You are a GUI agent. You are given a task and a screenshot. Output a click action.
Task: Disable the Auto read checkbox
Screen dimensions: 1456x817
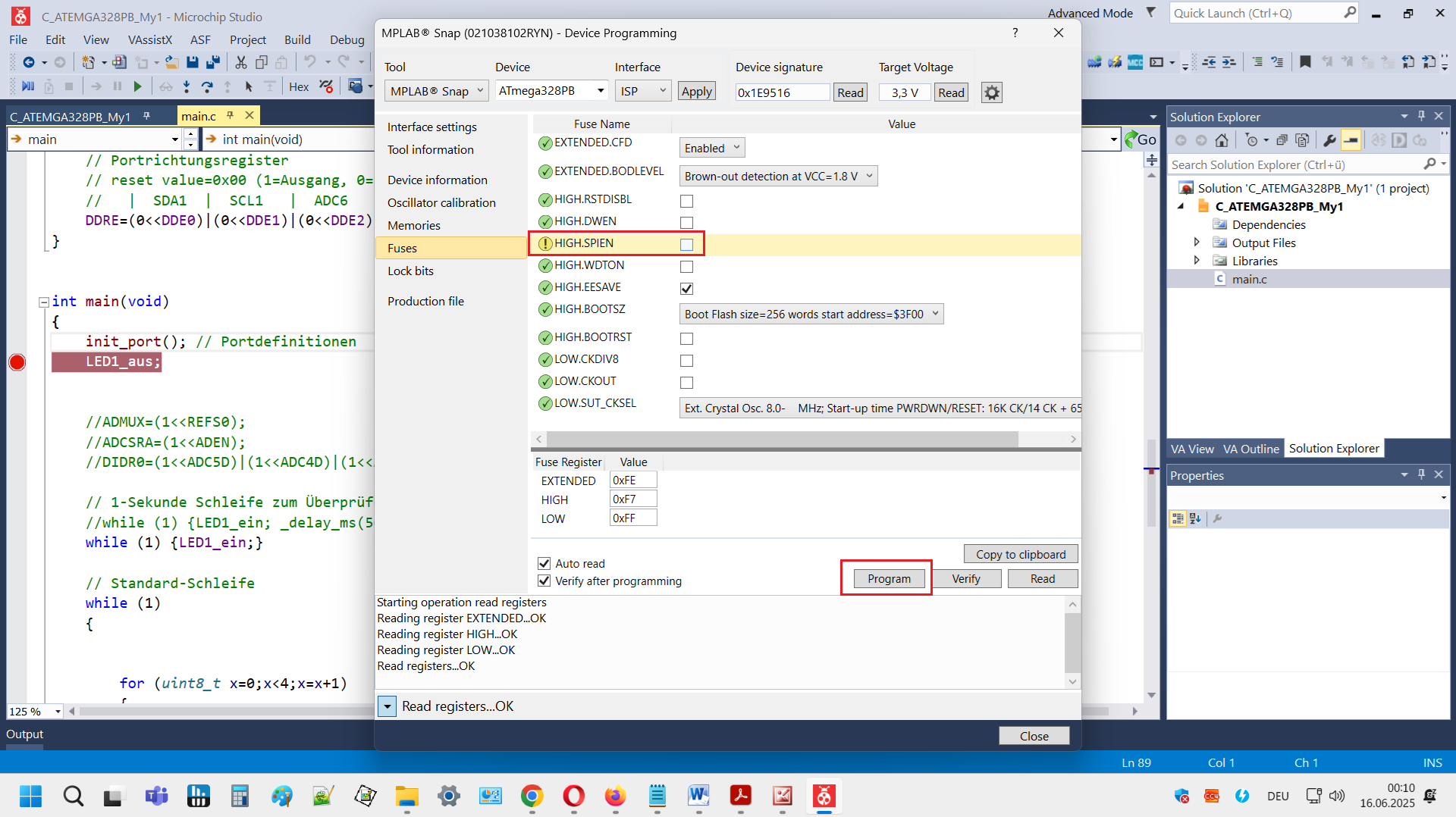(x=544, y=563)
